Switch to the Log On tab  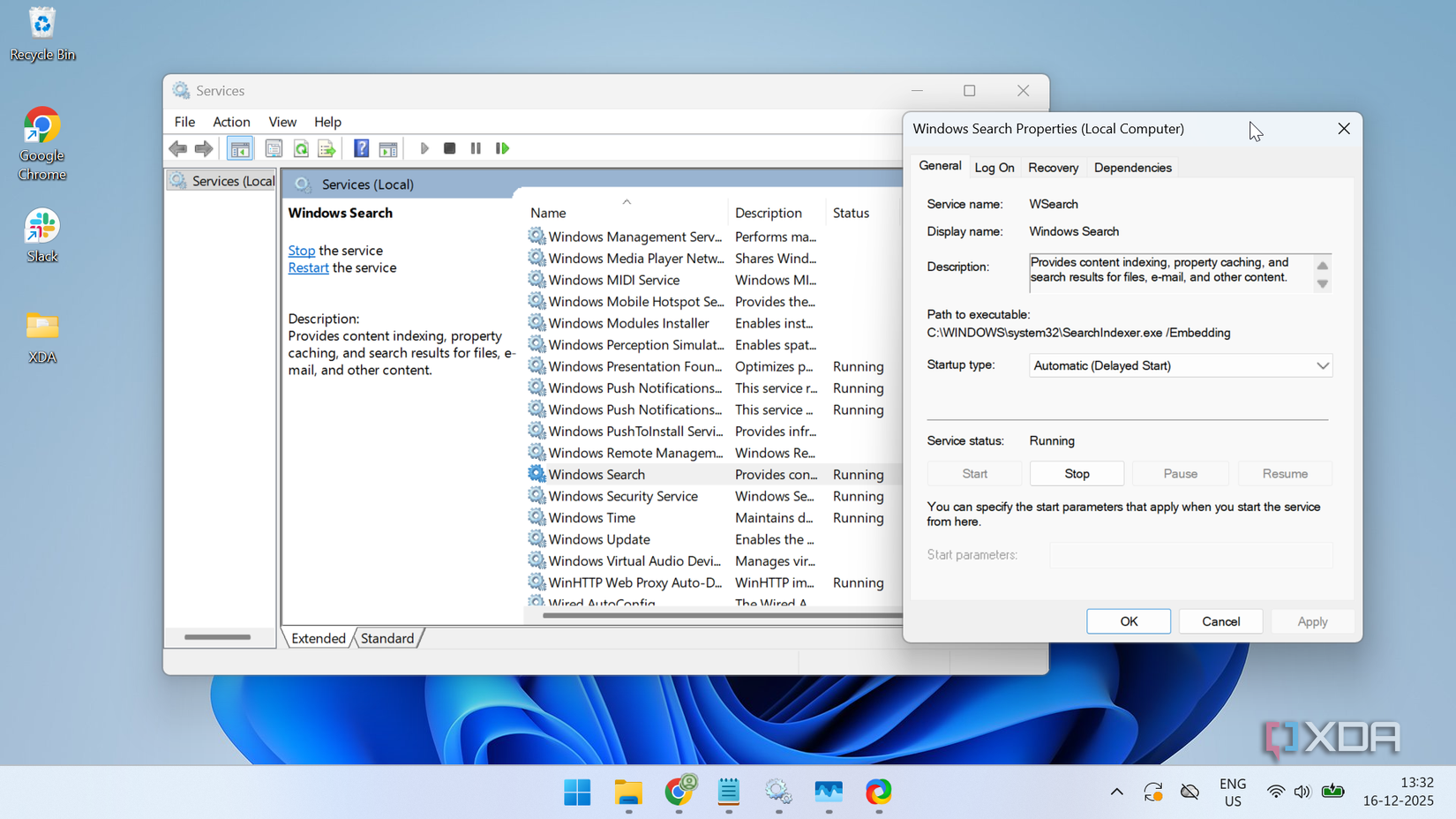pos(994,167)
